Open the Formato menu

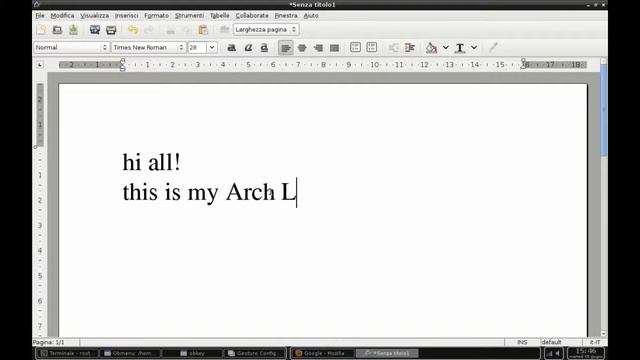click(x=156, y=16)
